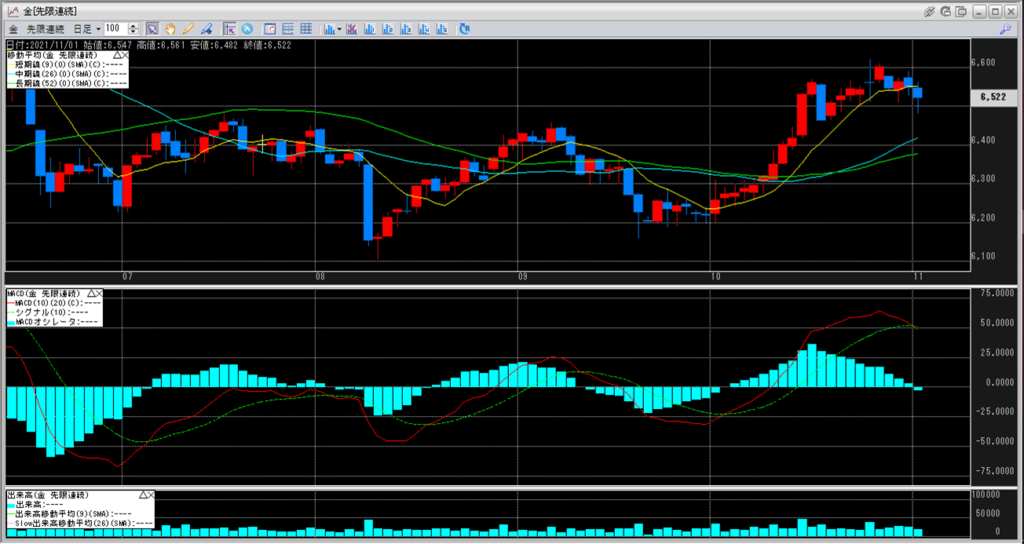The image size is (1024, 544).
Task: Click the -75.0000 MACD axis label
Action: coord(997,471)
